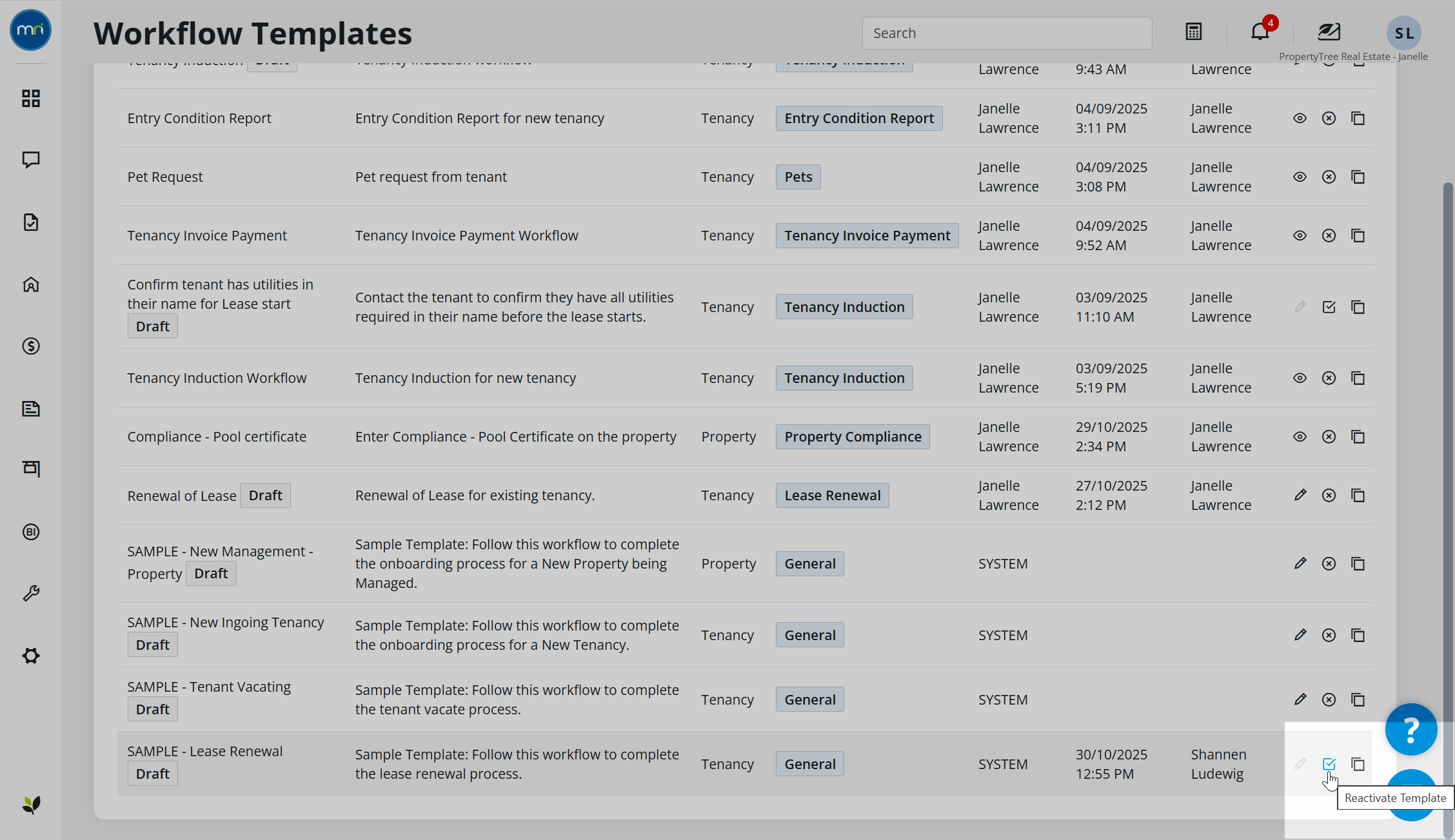Duplicate the Pet Request template
The height and width of the screenshot is (840, 1455).
coord(1358,177)
